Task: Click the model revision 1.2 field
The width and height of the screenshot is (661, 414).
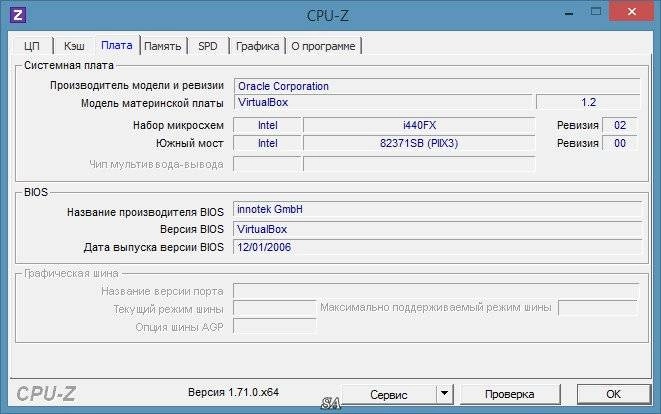Action: pyautogui.click(x=588, y=102)
